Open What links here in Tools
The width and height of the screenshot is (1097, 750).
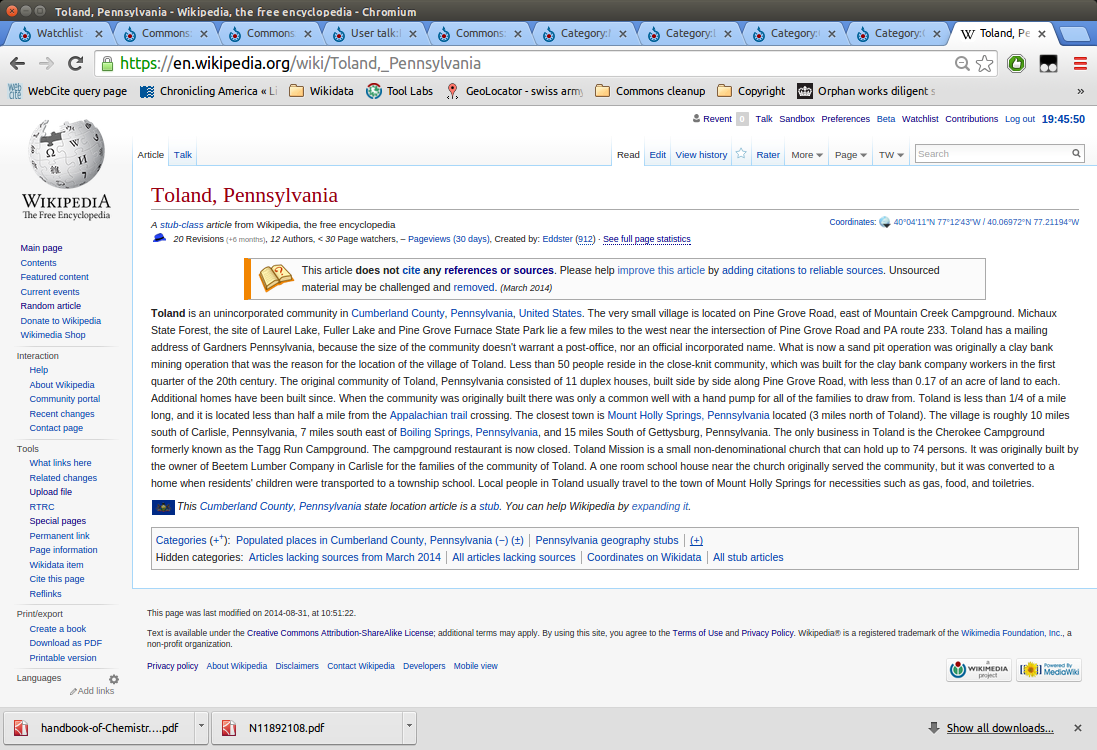60,463
